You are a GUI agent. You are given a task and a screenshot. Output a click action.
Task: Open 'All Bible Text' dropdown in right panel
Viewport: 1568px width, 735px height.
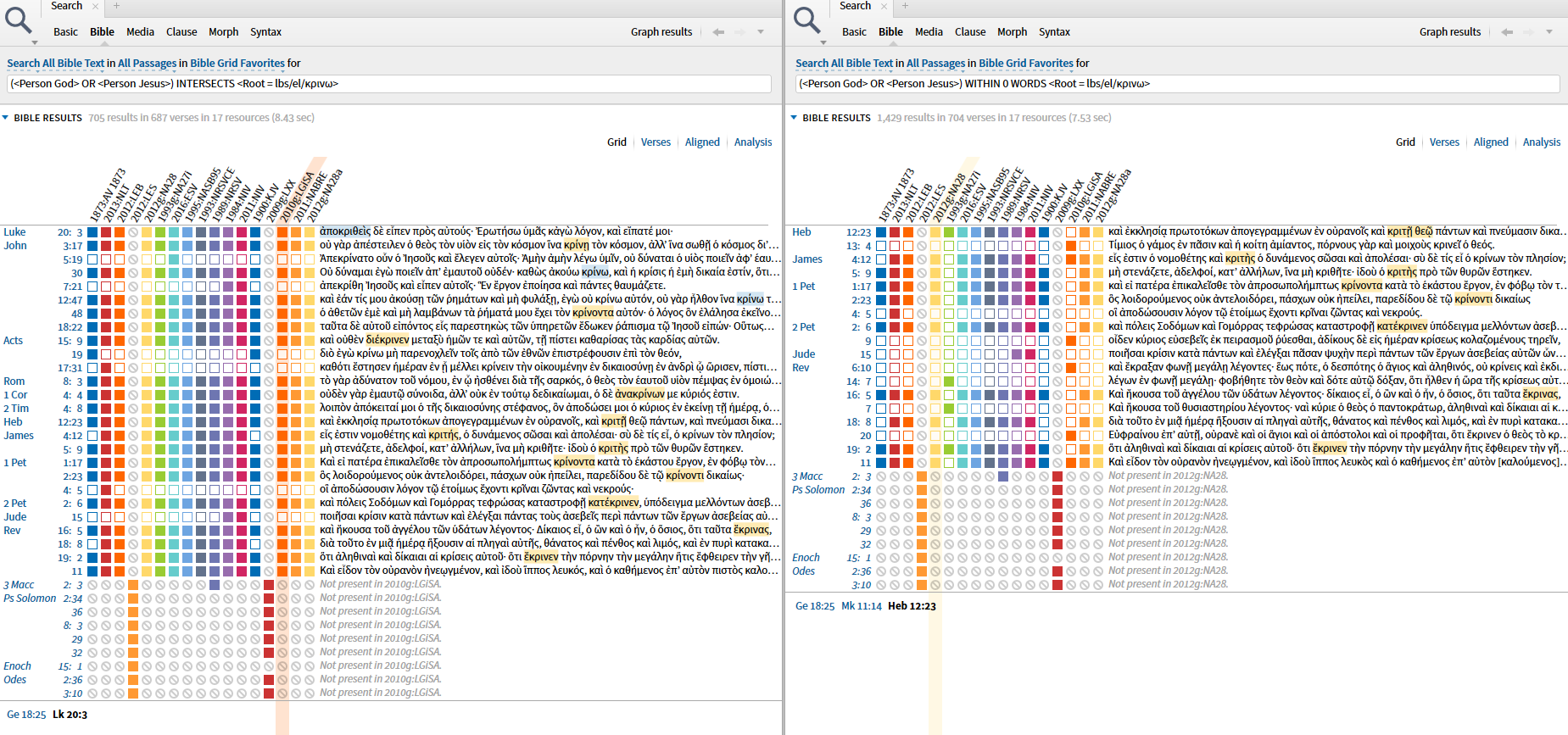coord(862,64)
